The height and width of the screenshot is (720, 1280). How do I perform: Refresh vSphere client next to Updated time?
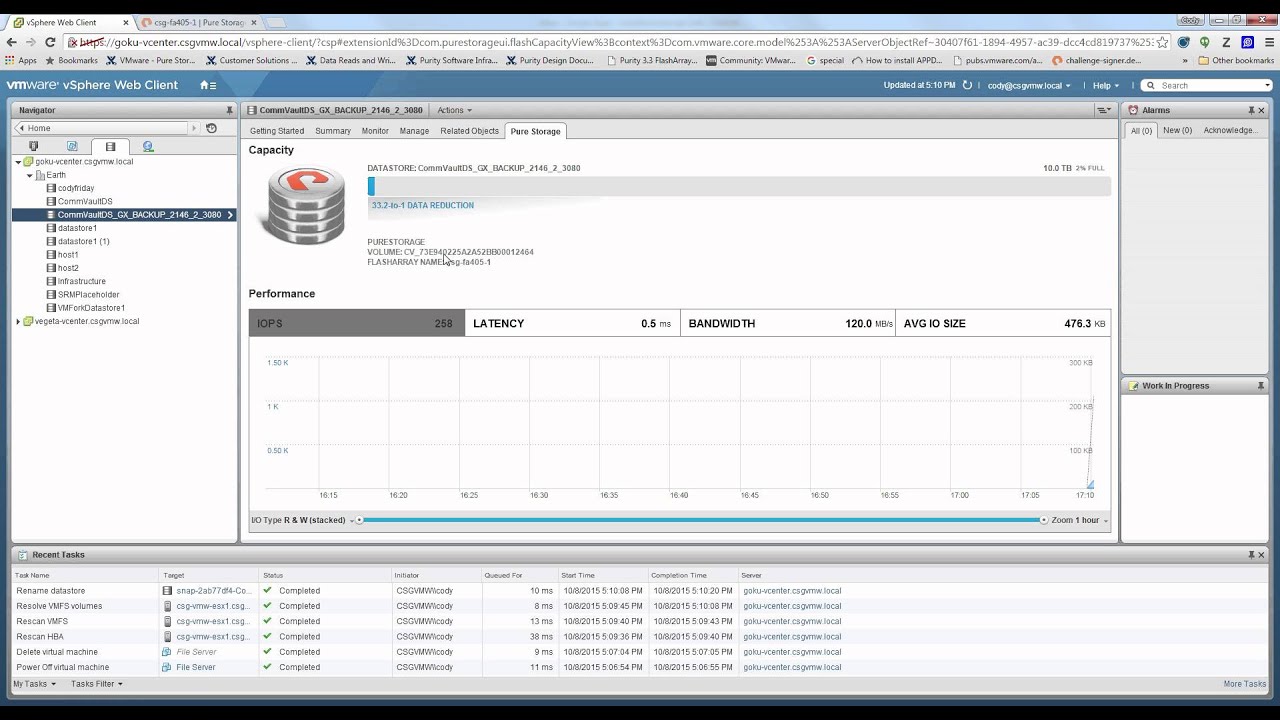point(967,85)
